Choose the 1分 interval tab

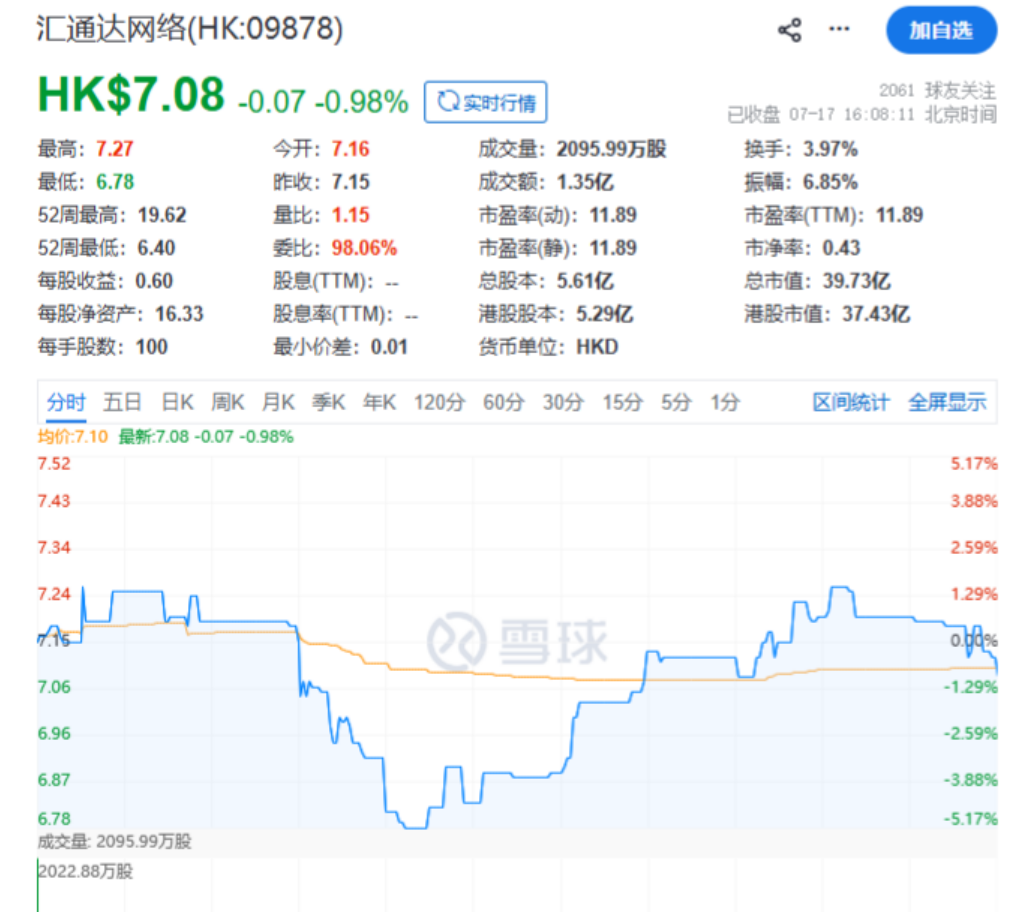point(725,403)
